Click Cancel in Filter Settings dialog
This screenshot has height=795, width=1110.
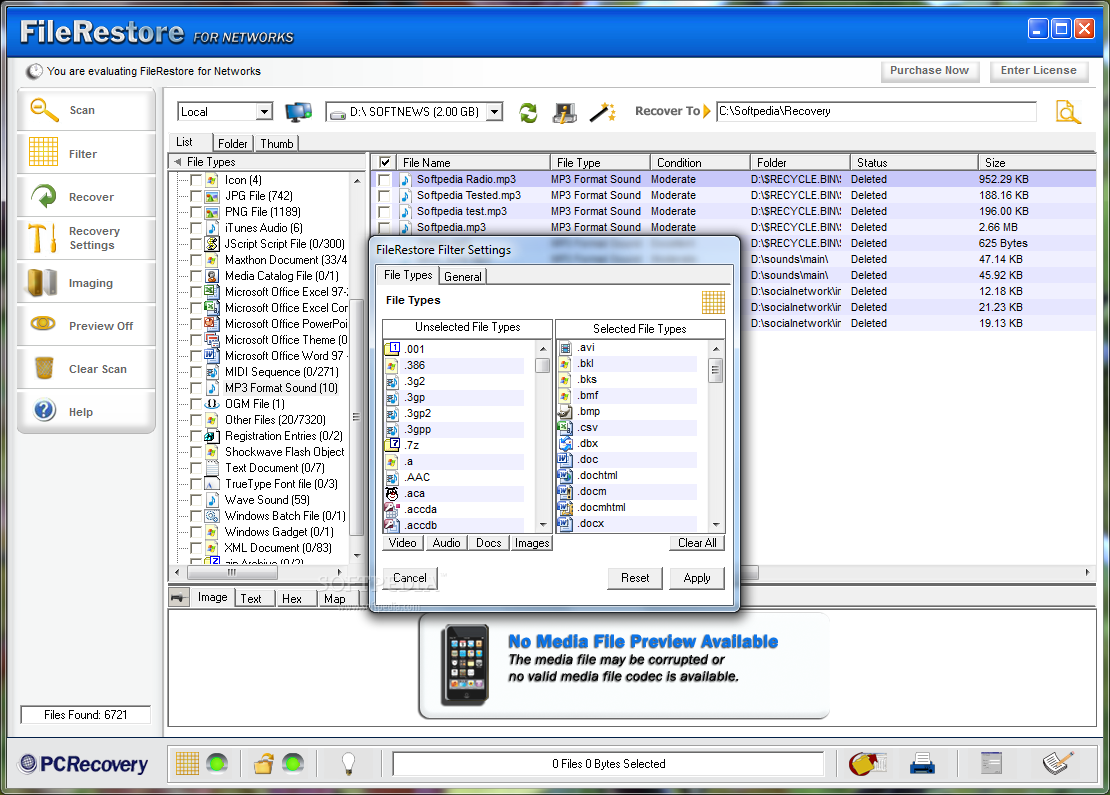[x=410, y=578]
